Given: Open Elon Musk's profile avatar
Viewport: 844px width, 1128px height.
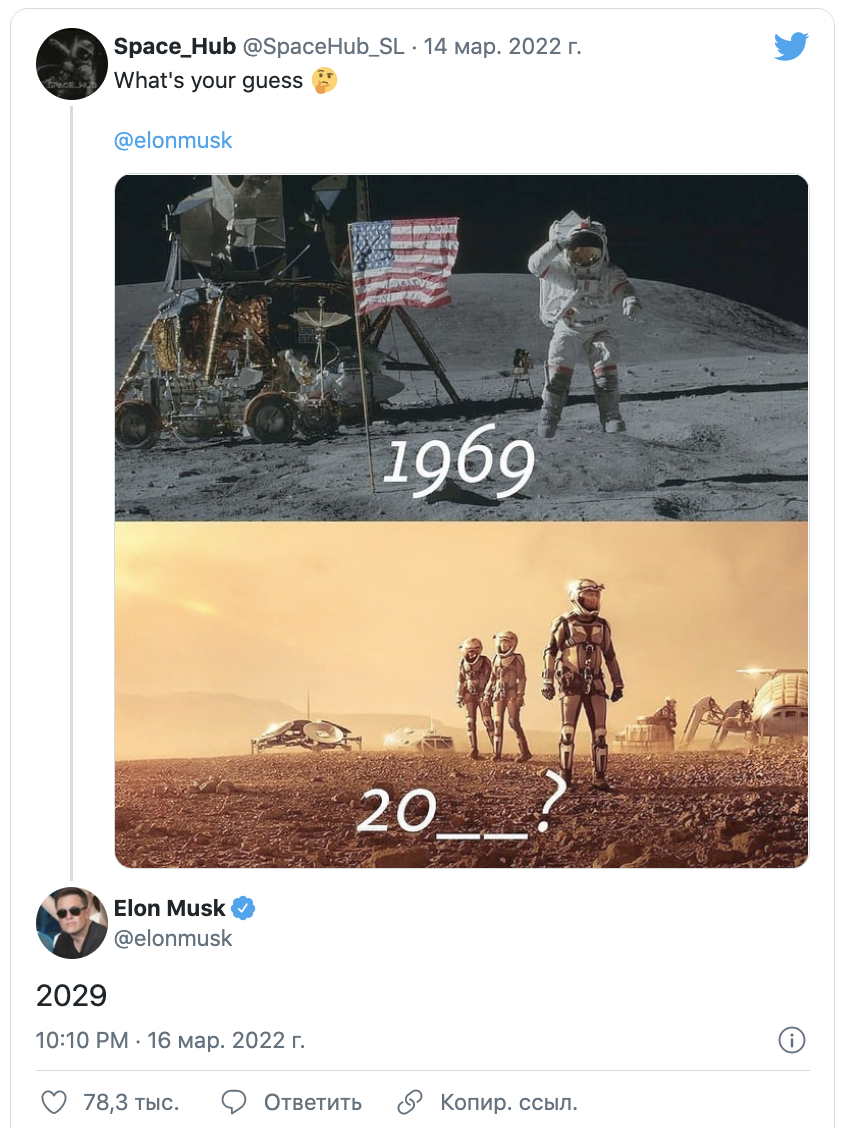Looking at the screenshot, I should (71, 922).
